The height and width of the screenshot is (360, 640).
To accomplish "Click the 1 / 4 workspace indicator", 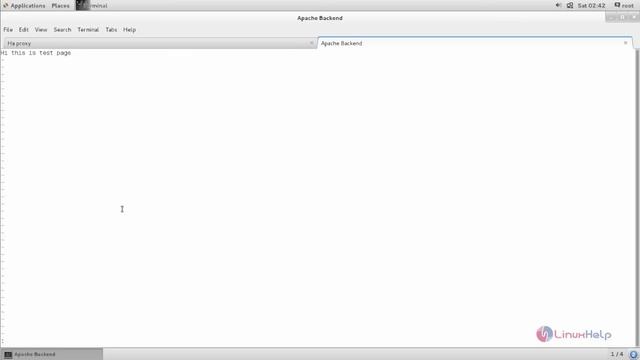I will (x=617, y=354).
